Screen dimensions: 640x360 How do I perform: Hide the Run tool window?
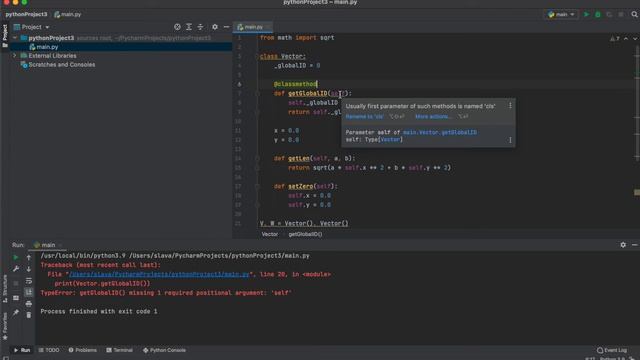635,245
